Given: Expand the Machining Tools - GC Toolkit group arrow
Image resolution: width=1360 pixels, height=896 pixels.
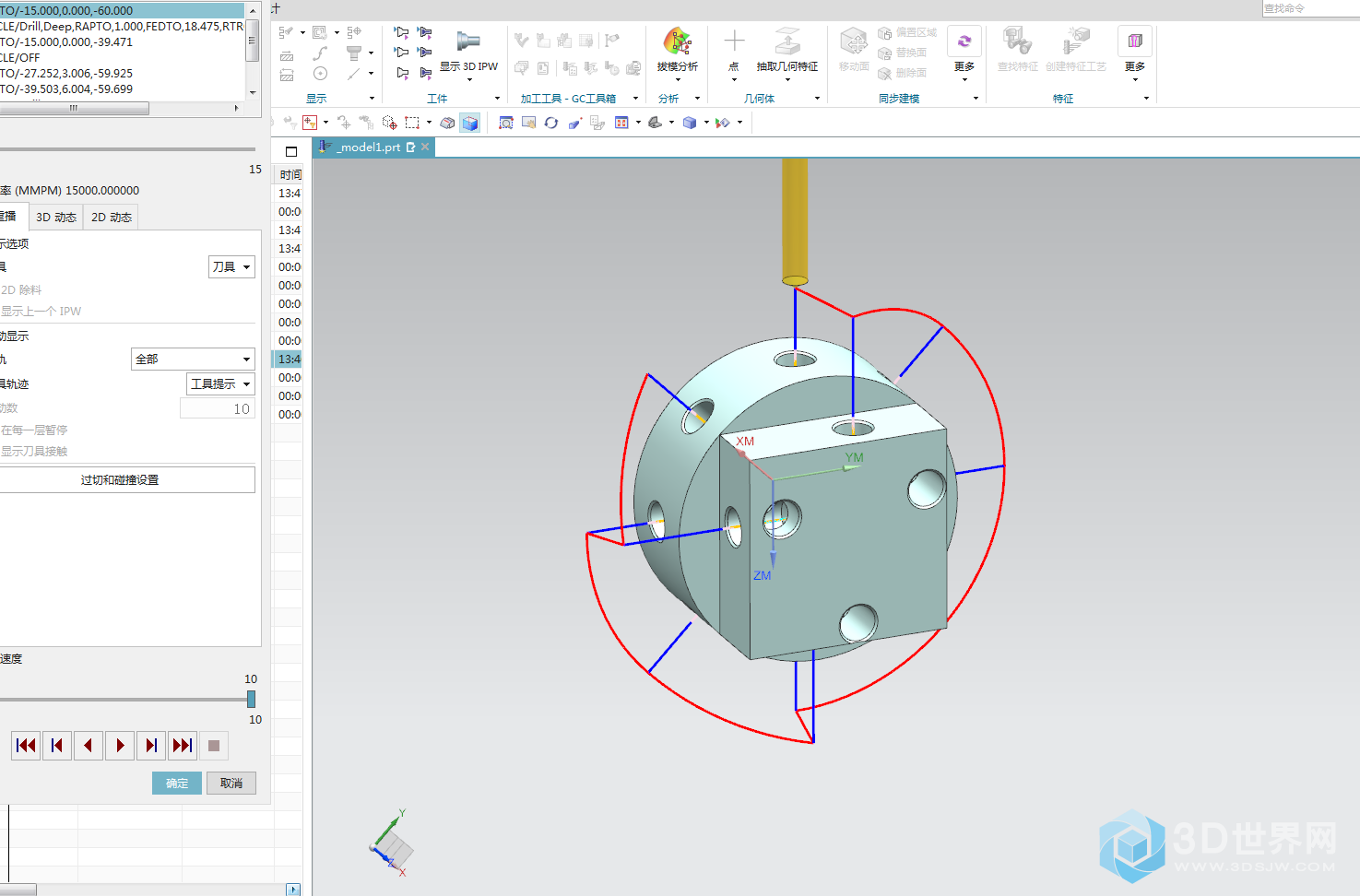Looking at the screenshot, I should (x=635, y=99).
